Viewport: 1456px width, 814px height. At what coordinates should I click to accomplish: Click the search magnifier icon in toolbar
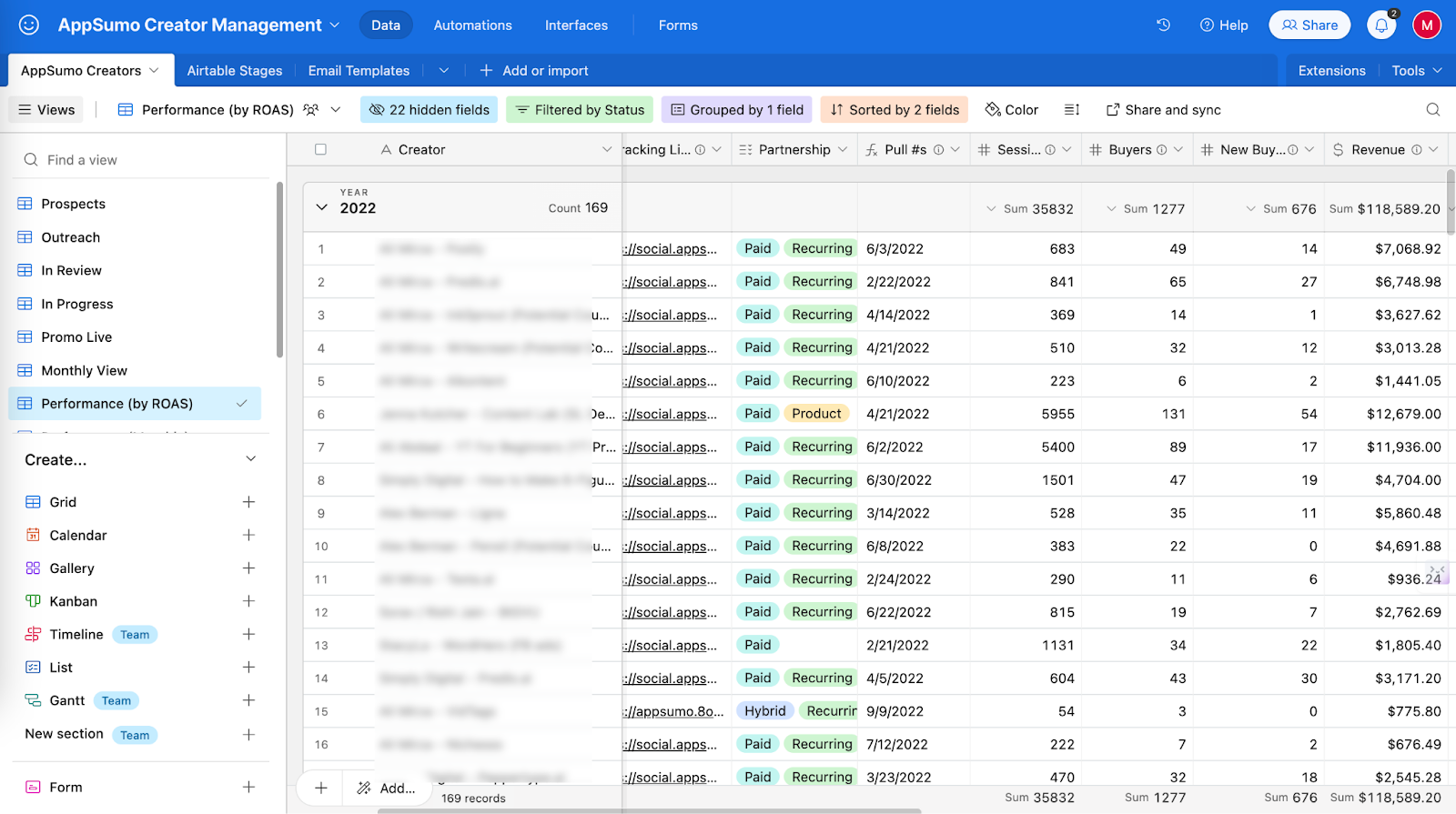1433,110
